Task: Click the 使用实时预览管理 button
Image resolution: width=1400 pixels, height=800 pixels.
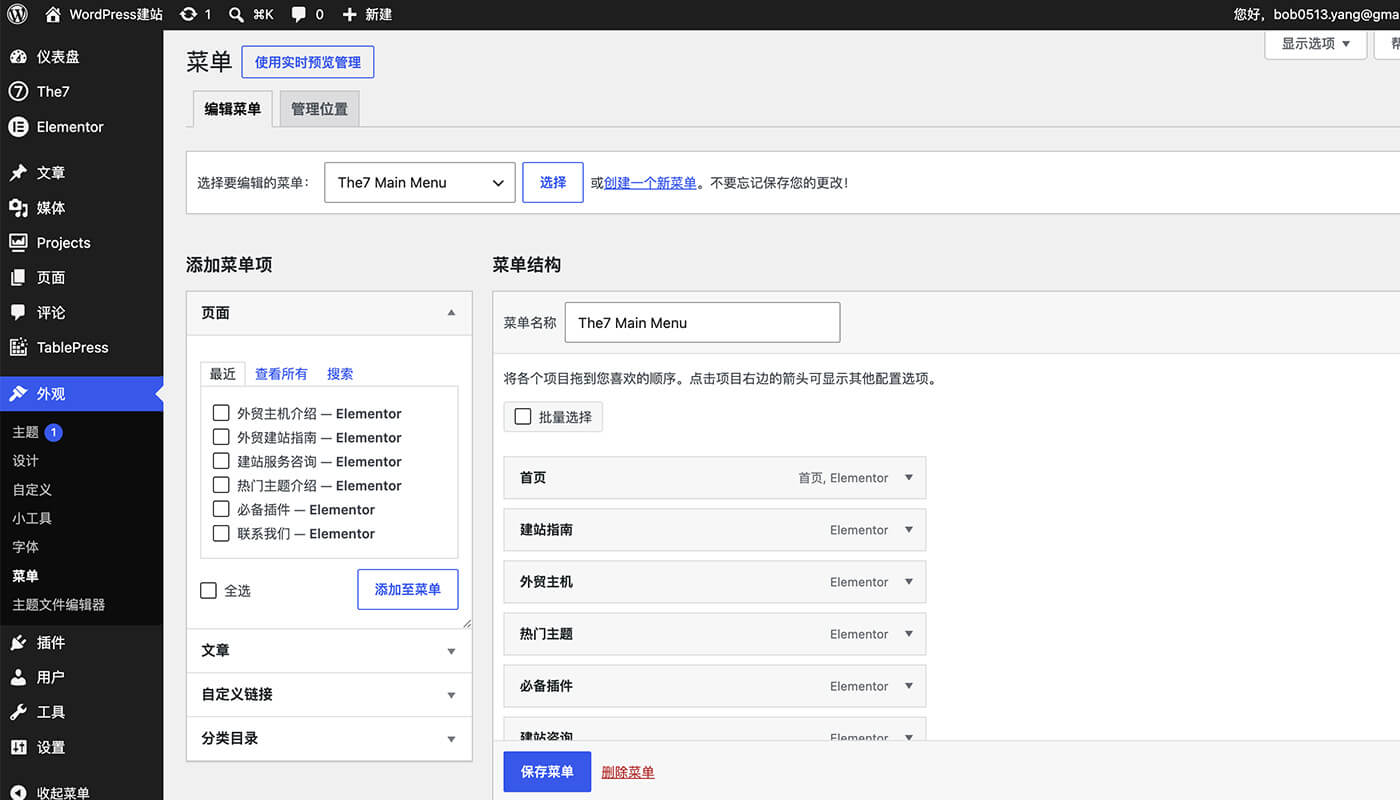Action: tap(308, 62)
